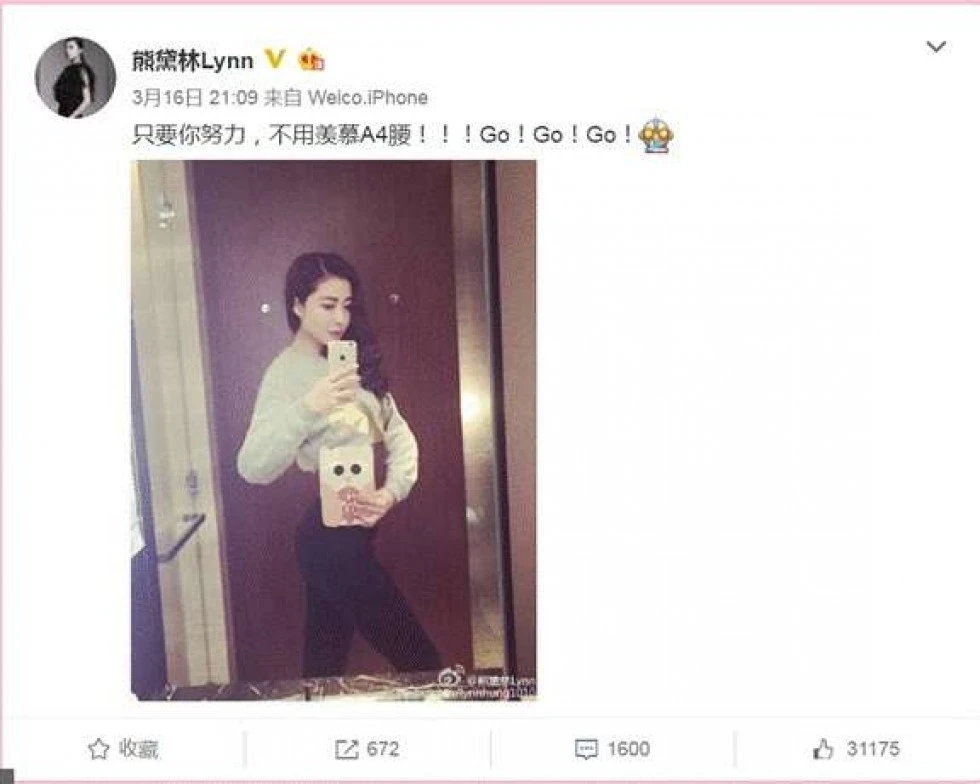This screenshot has height=784, width=980.
Task: Click the star favorite icon
Action: (99, 748)
